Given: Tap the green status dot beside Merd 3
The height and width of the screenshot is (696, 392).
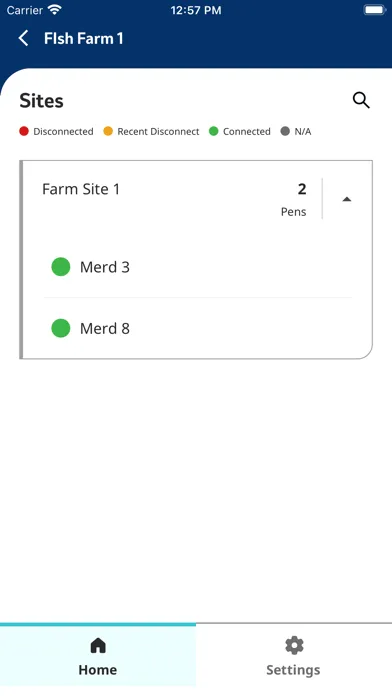Looking at the screenshot, I should (x=61, y=267).
